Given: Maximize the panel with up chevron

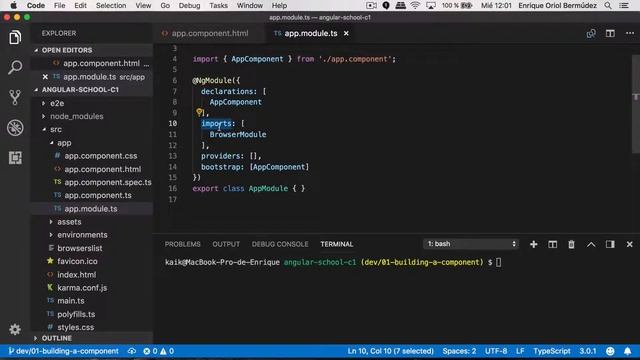Looking at the screenshot, I should pos(591,244).
